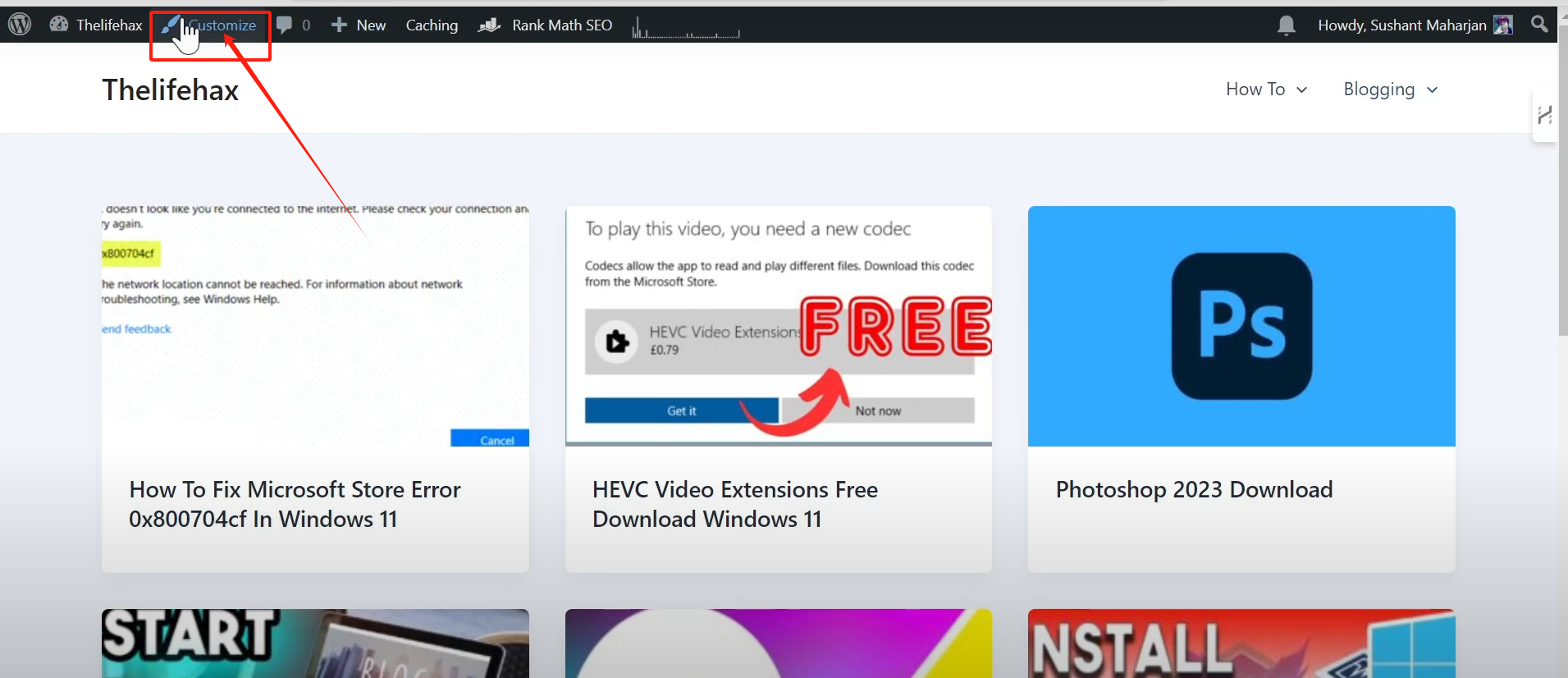The height and width of the screenshot is (678, 1568).
Task: Read HEVC Video Extensions Free Download article
Action: pyautogui.click(x=735, y=504)
